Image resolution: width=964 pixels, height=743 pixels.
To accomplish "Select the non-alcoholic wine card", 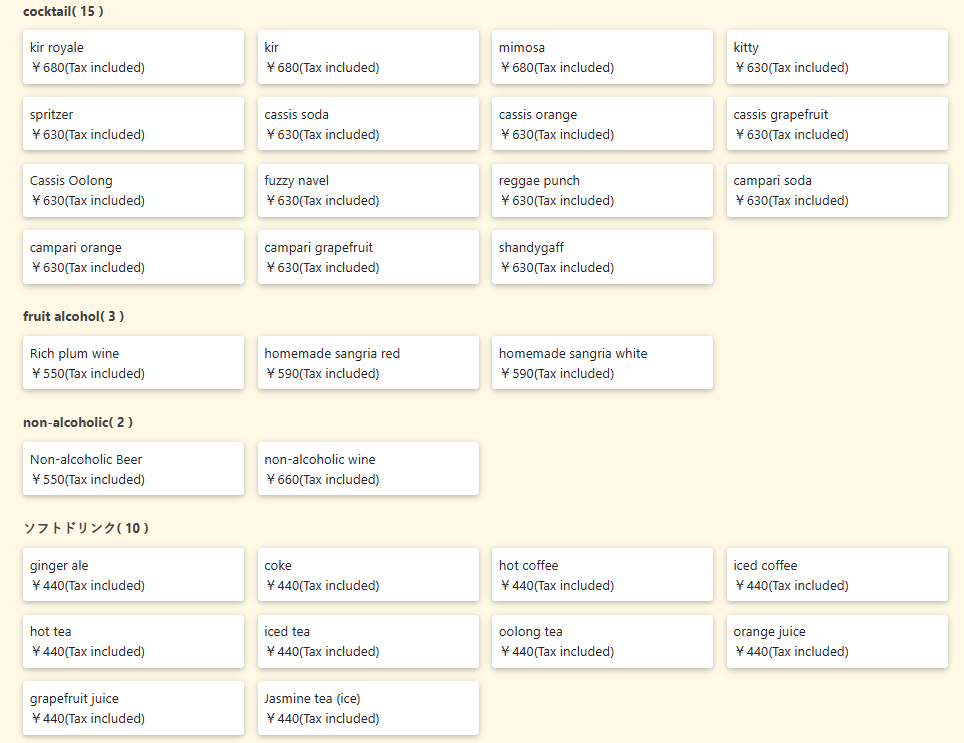I will (368, 469).
